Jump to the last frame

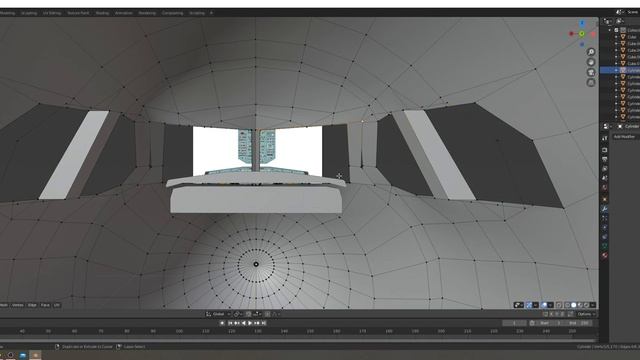click(x=264, y=323)
